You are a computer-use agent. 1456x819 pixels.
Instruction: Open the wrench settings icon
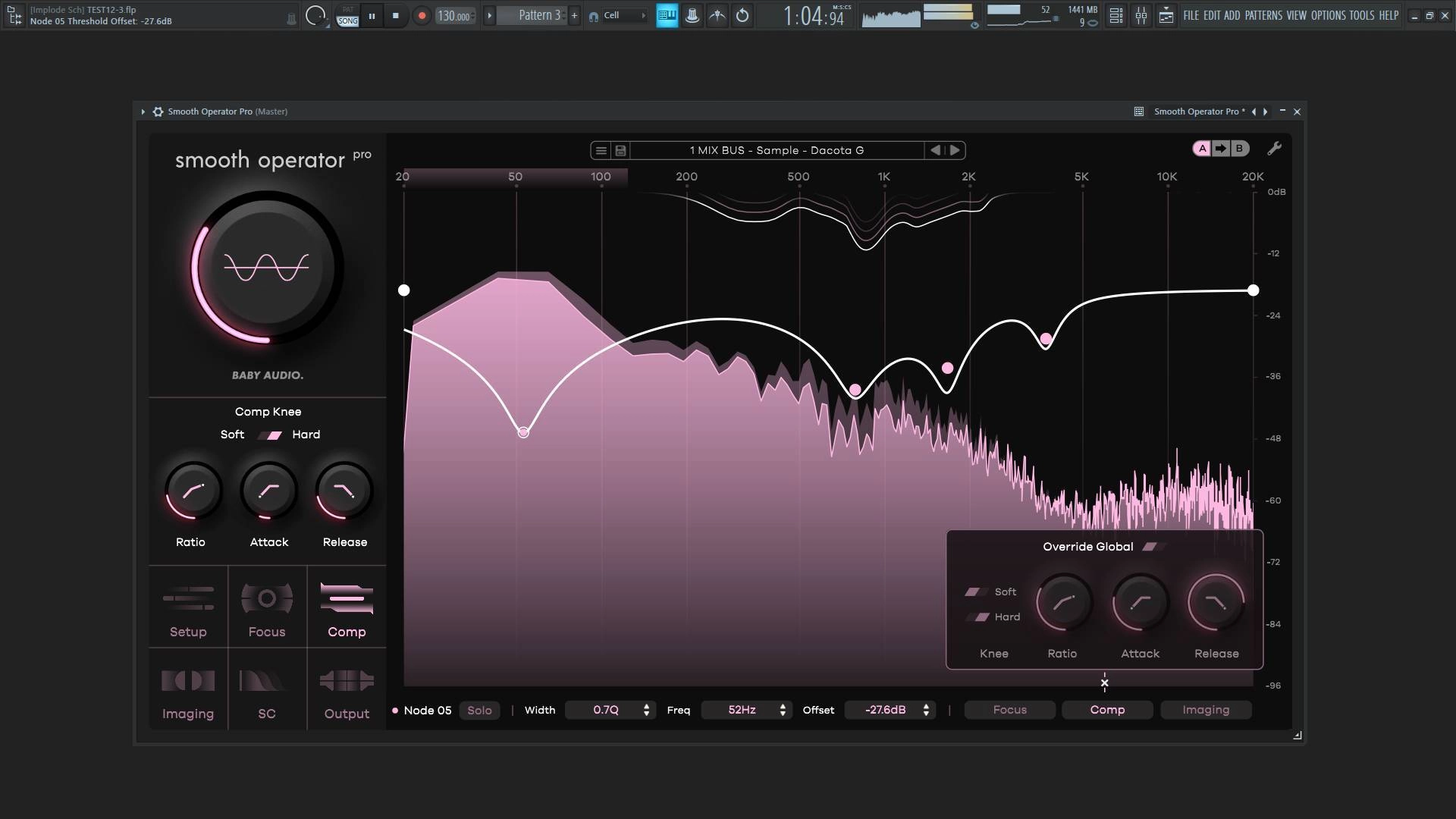point(1274,149)
